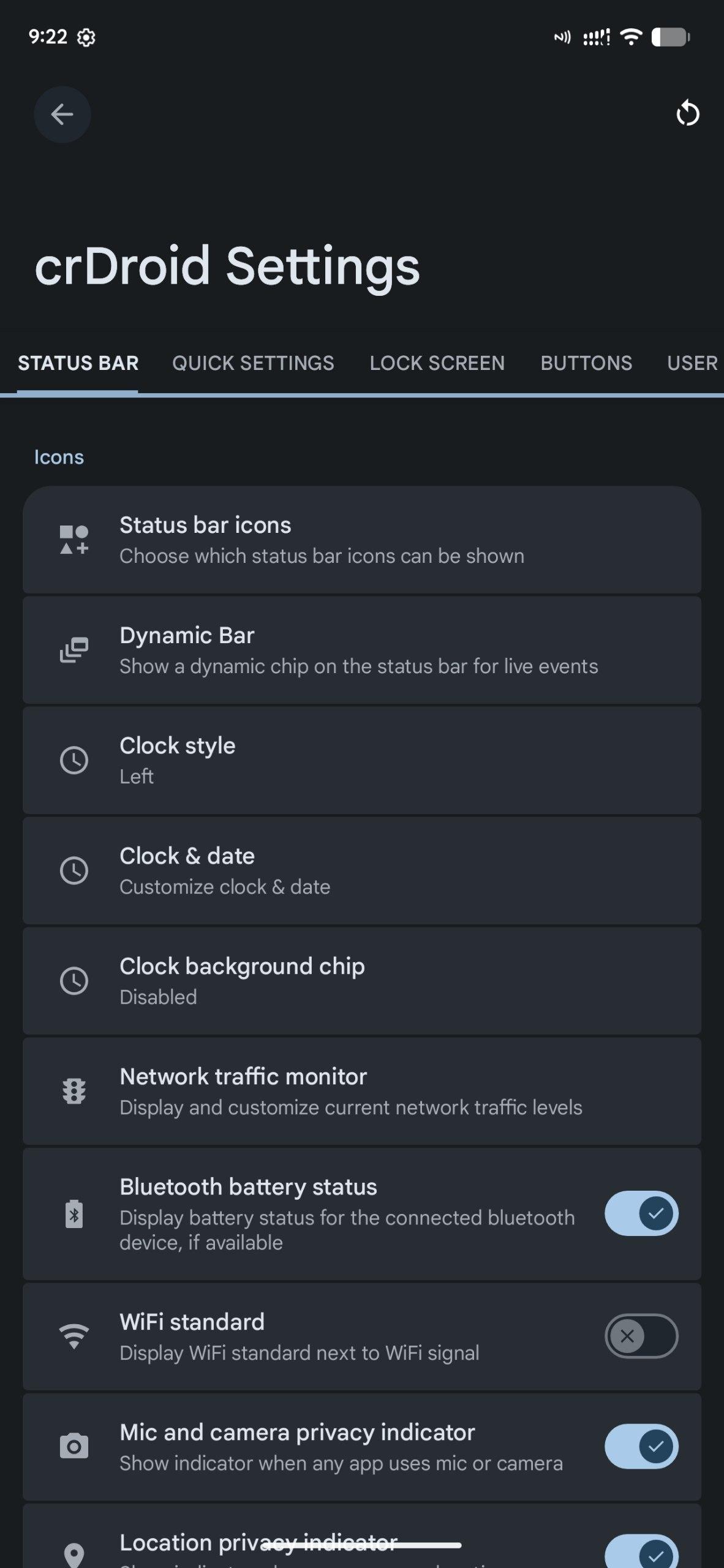724x1568 pixels.
Task: Open Dynamic Bar settings
Action: 361,650
